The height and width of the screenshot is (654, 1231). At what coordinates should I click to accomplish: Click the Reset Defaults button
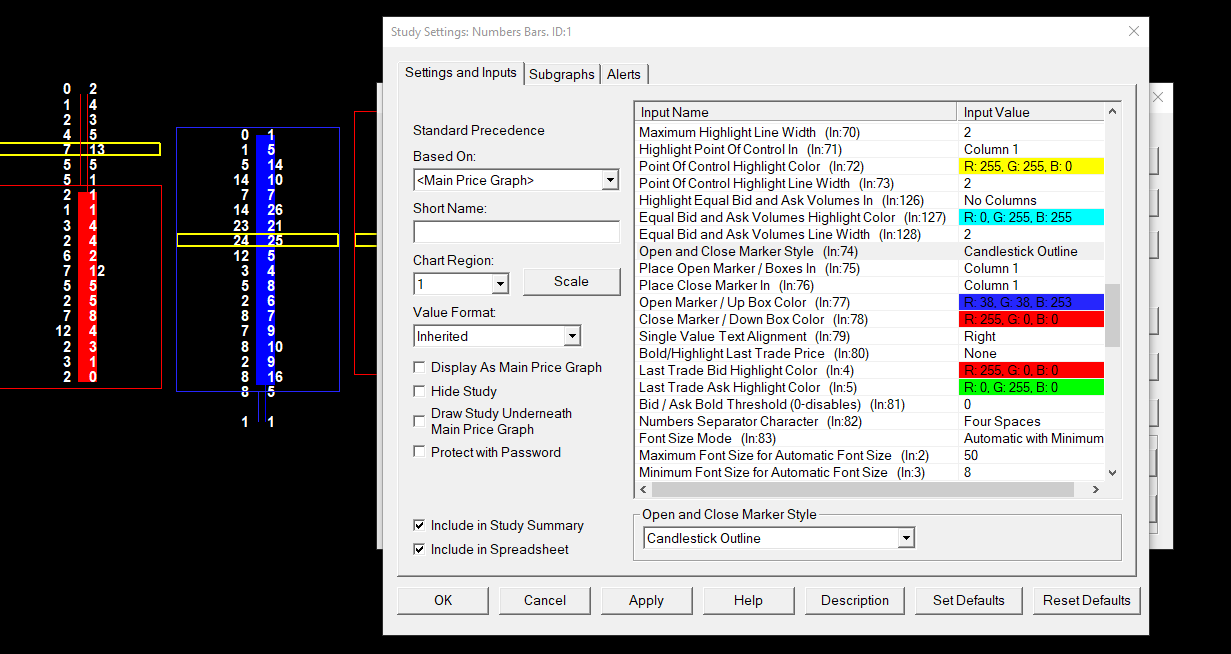click(1087, 600)
